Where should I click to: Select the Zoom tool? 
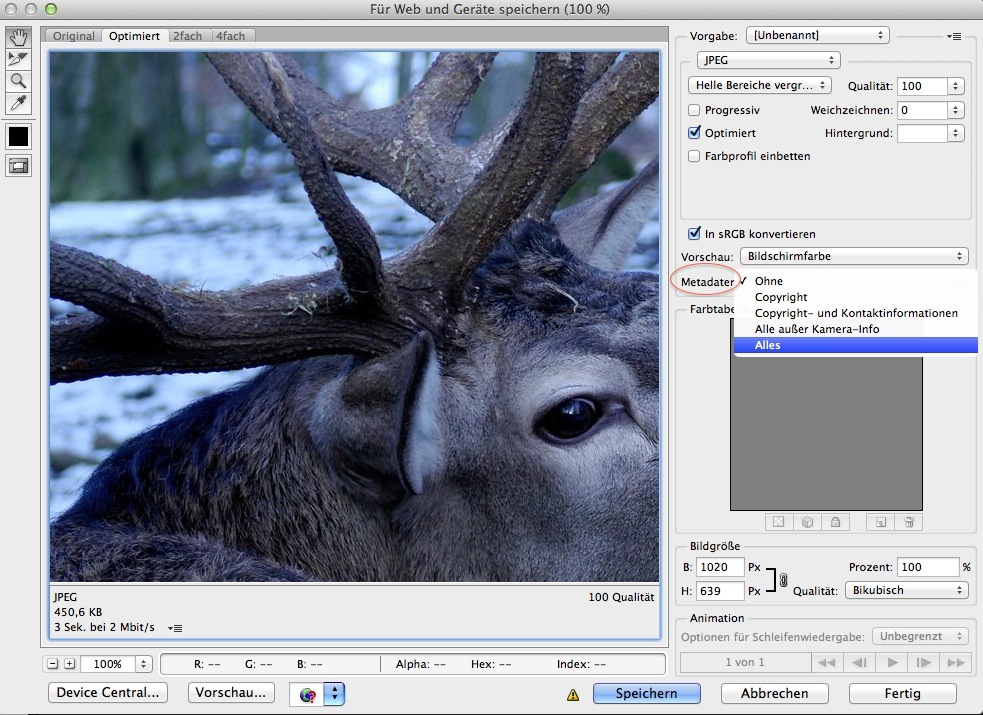18,81
